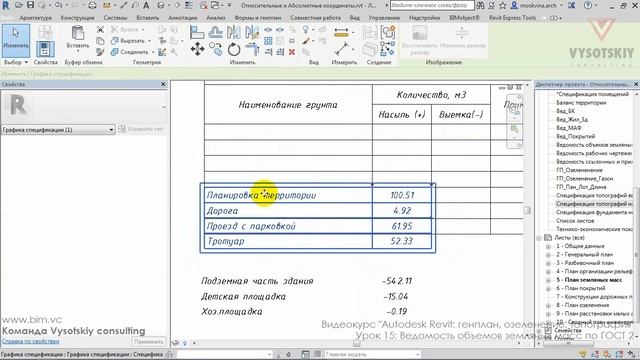
Task: Collapse the Листы (все) tree node
Action: click(x=539, y=238)
